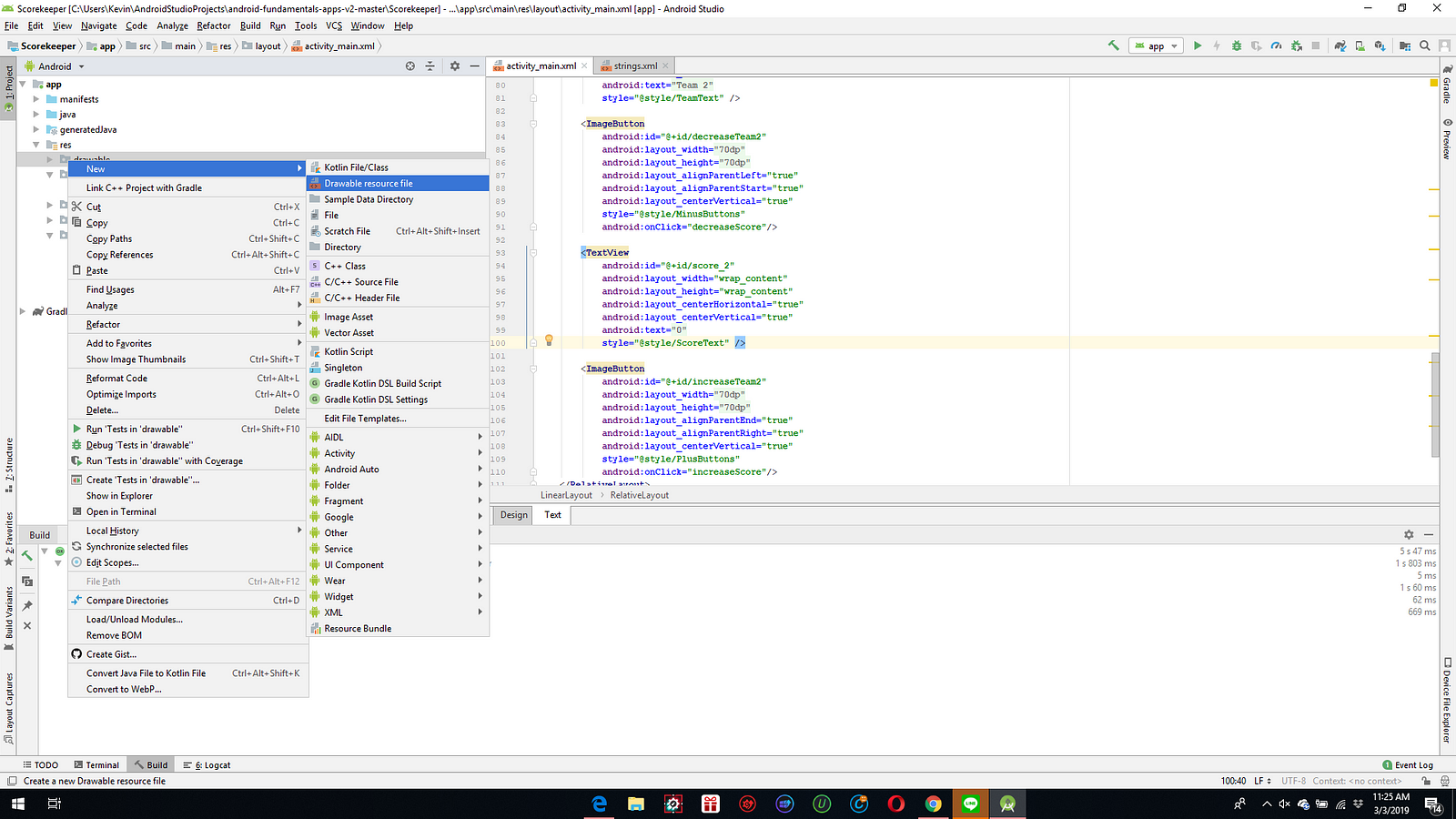This screenshot has height=819, width=1456.
Task: Click the locate target icon in Project panel
Action: (410, 66)
